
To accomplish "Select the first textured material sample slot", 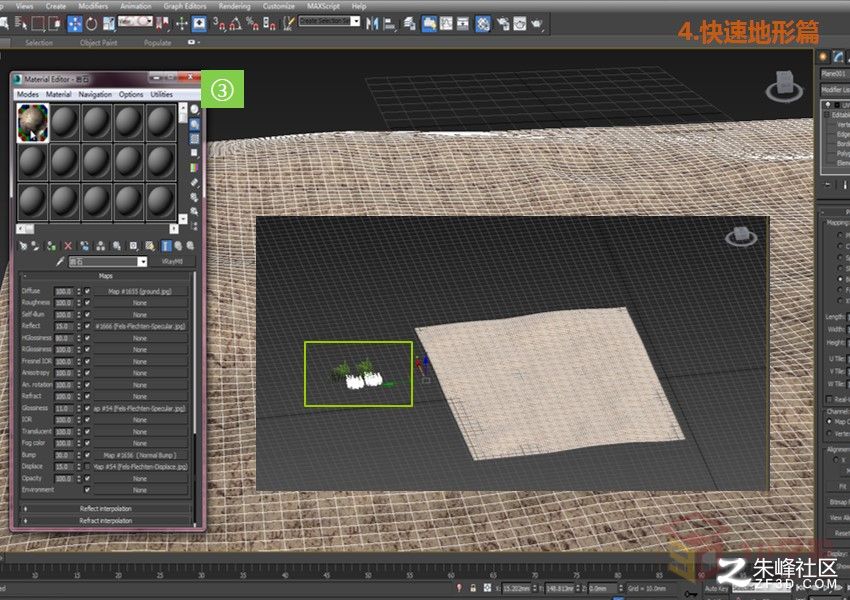I will [33, 123].
